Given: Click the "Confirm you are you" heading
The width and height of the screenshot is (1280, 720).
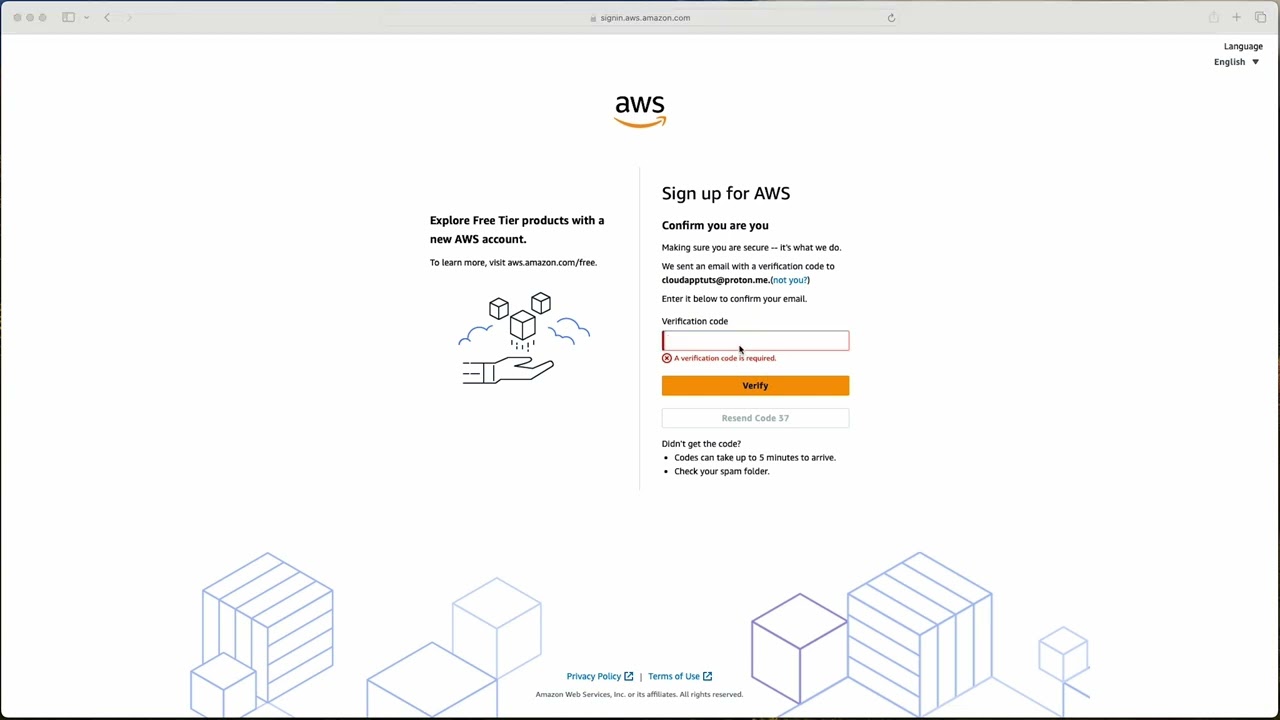Looking at the screenshot, I should click(x=715, y=226).
